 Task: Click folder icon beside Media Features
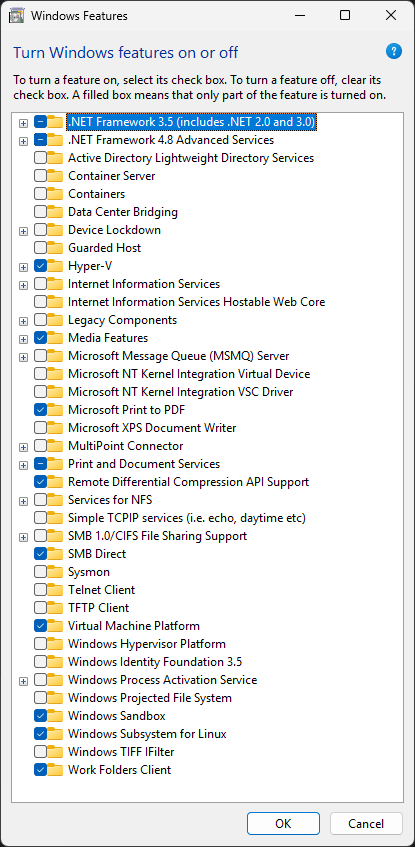pos(55,338)
